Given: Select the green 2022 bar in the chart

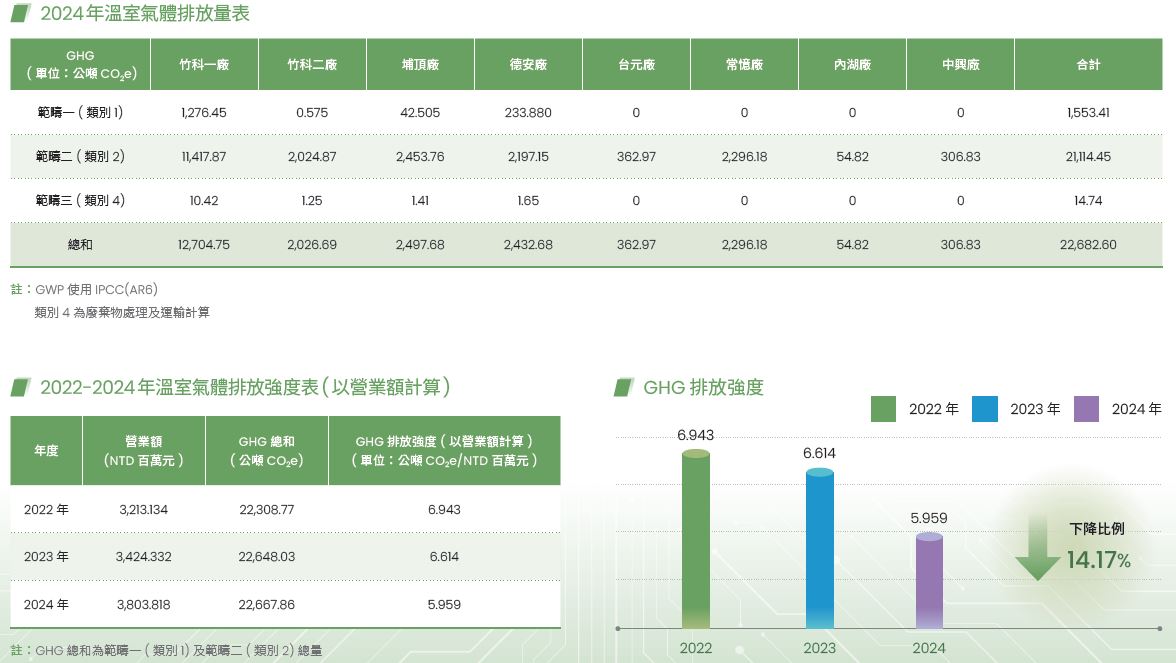Looking at the screenshot, I should pyautogui.click(x=696, y=540).
